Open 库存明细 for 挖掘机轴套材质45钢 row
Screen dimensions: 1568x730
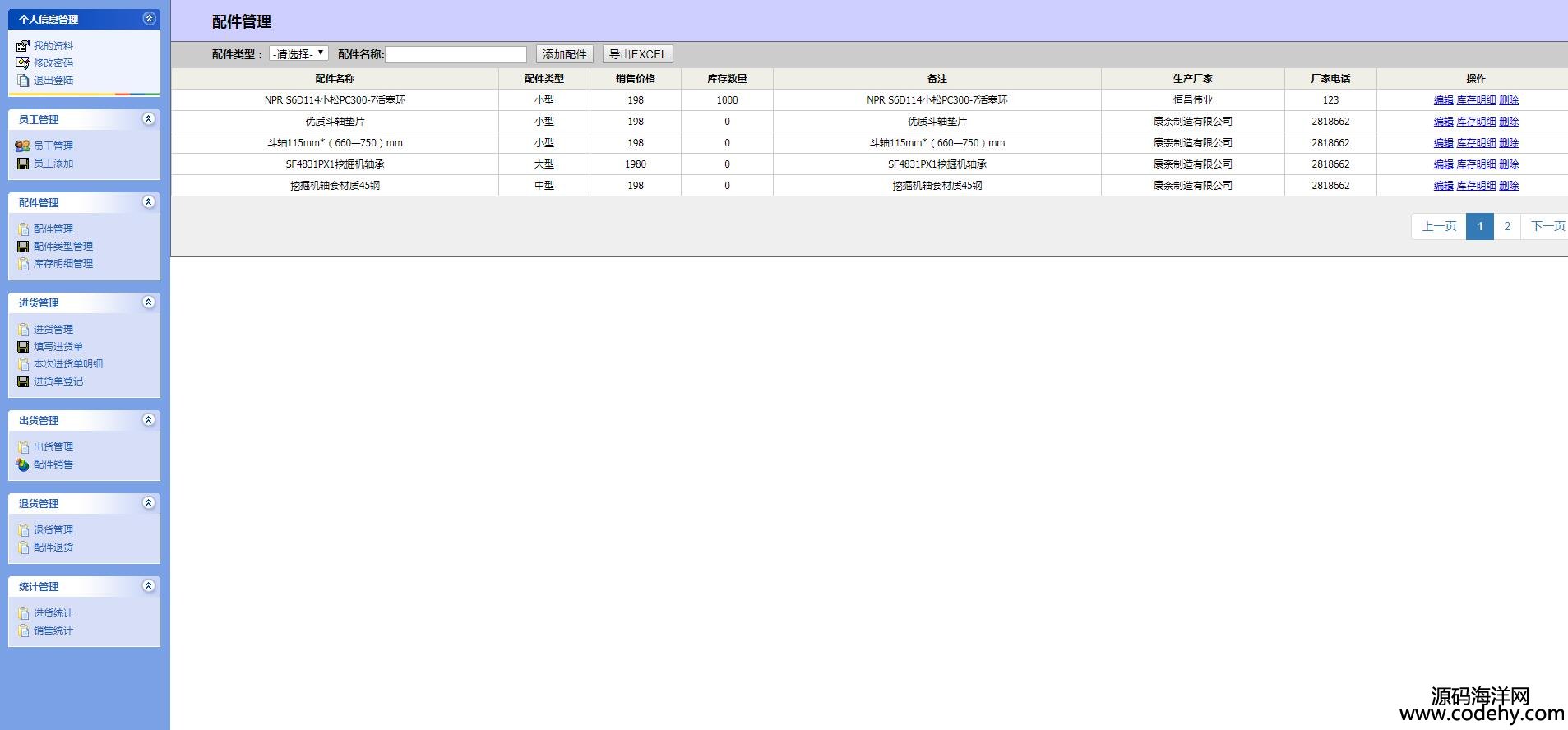click(x=1477, y=186)
